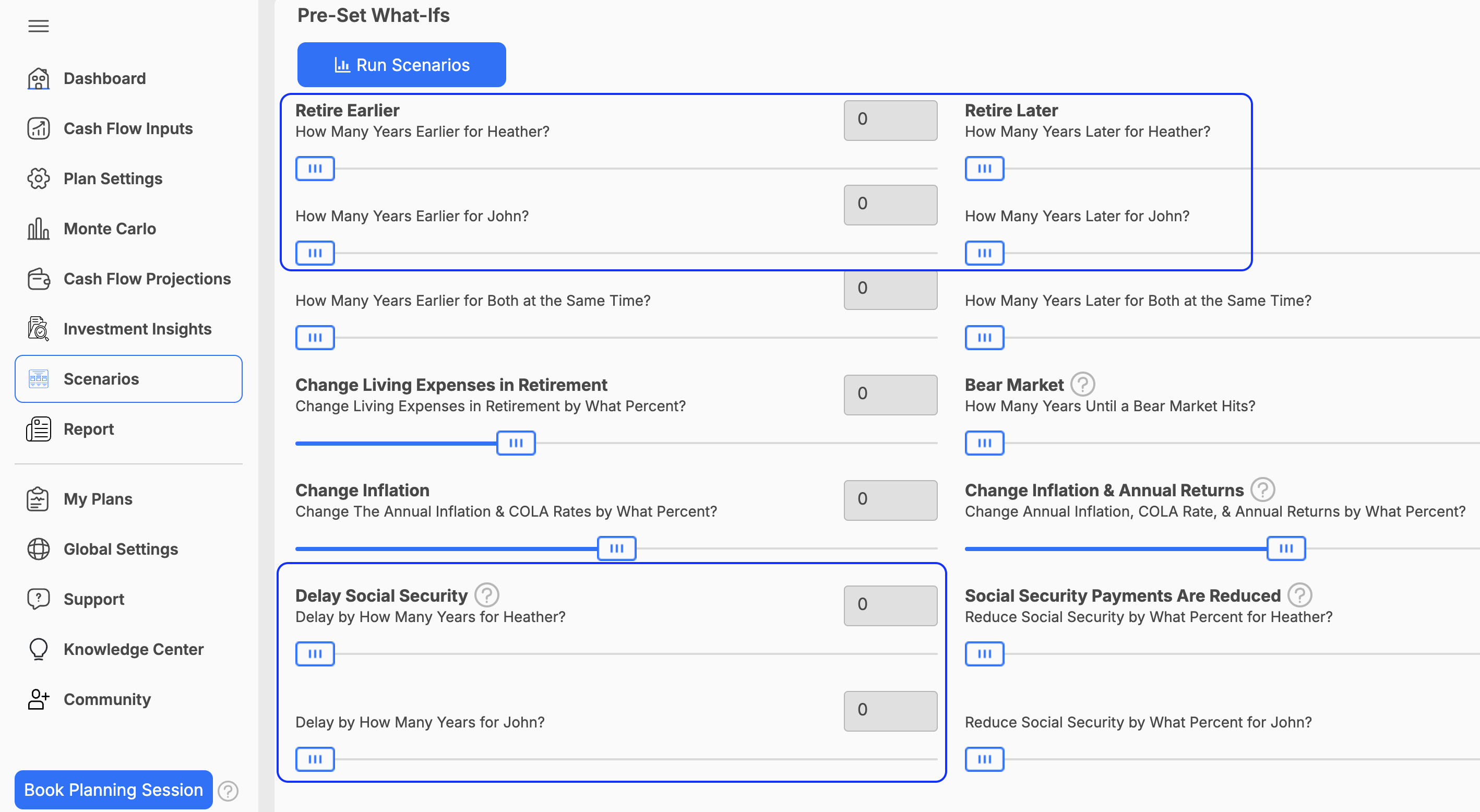
Task: Go to Cash Flow Inputs
Action: tap(129, 129)
